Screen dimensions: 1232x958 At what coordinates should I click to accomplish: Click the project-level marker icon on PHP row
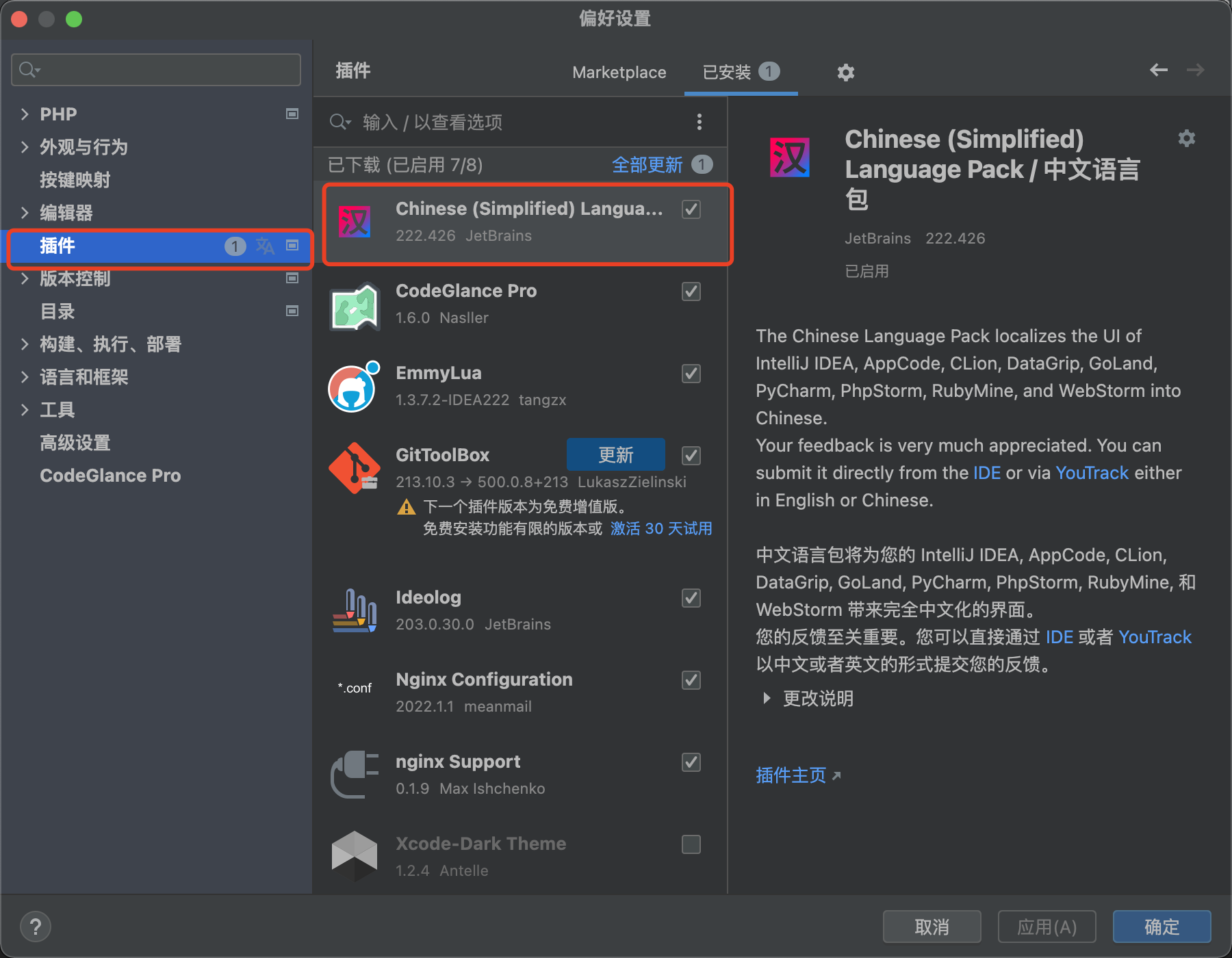(x=292, y=114)
